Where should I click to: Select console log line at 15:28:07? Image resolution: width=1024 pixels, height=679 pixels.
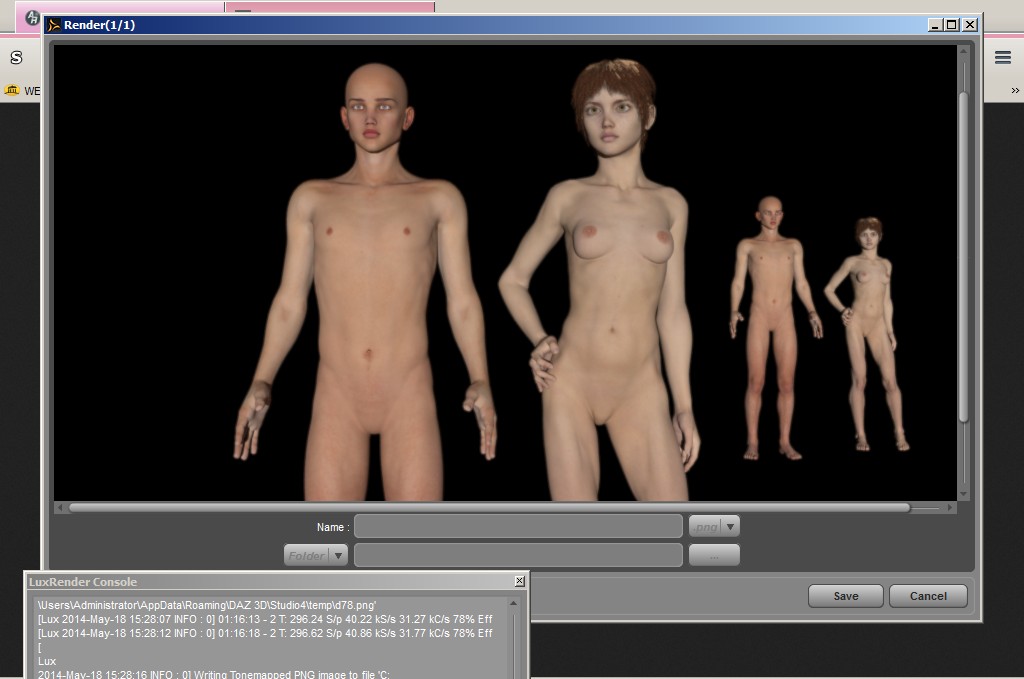[265, 619]
